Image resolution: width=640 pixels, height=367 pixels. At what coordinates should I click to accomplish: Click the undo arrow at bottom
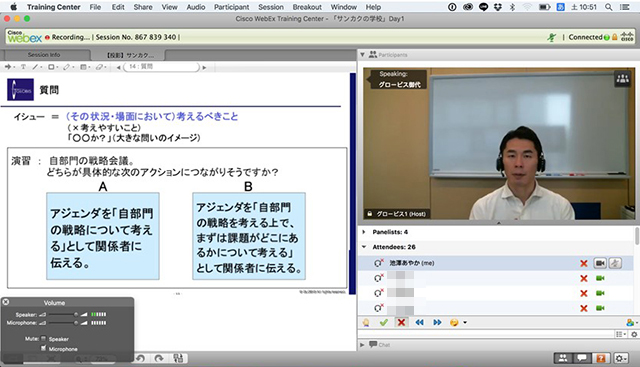pyautogui.click(x=140, y=358)
